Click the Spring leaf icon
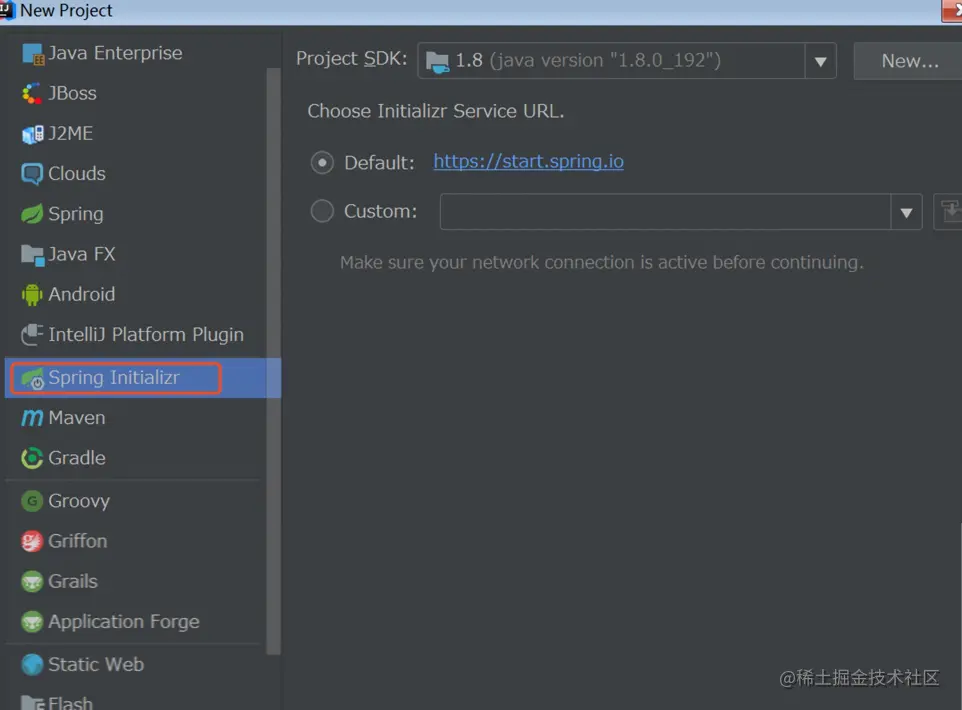 [32, 214]
